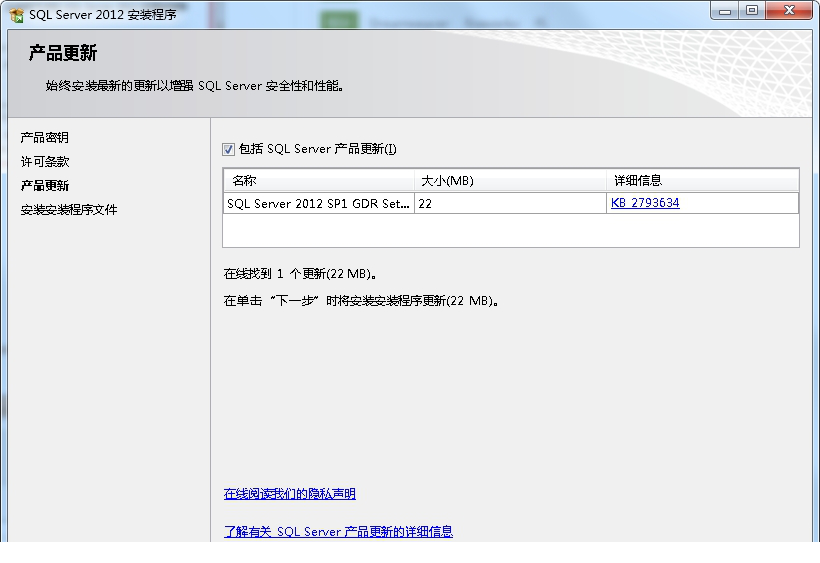Click the size value 22 cell
The width and height of the screenshot is (820, 563).
510,203
